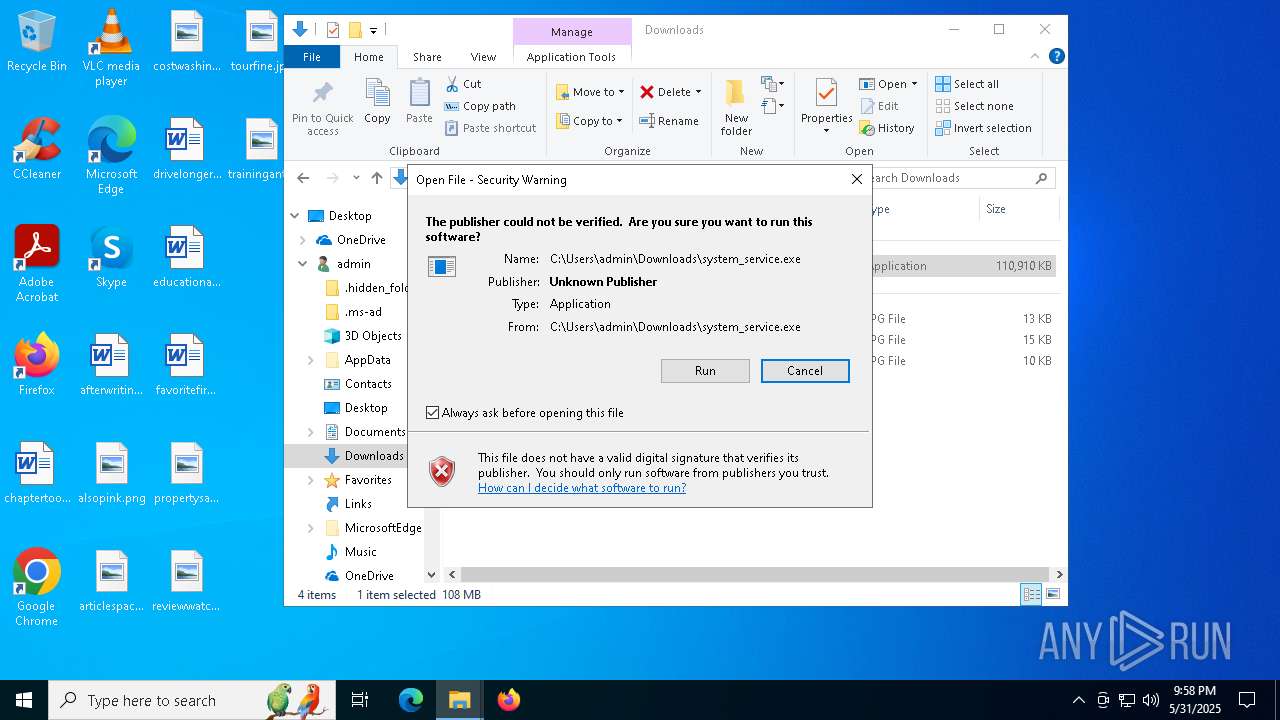Image resolution: width=1280 pixels, height=720 pixels.
Task: Select Music in navigation tree
Action: pyautogui.click(x=350, y=552)
